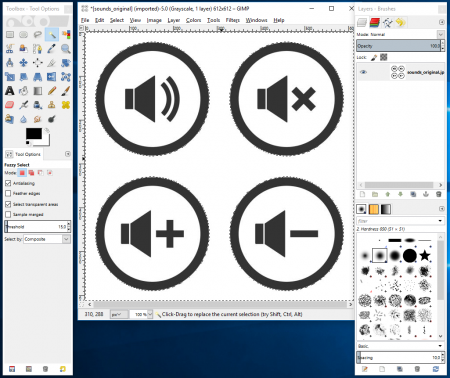Screen dimensions: 450x378
Task: Select the Fuzzy Select magic wand tool
Action: tap(52, 34)
